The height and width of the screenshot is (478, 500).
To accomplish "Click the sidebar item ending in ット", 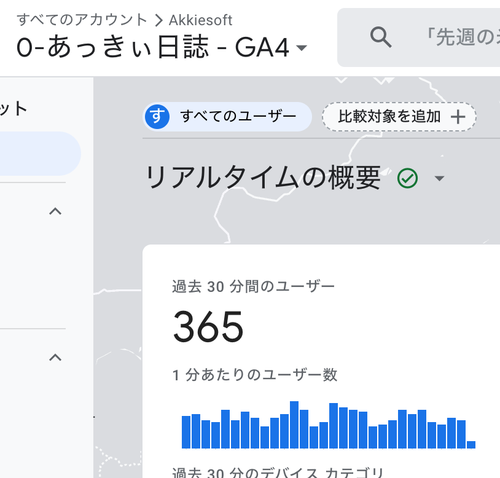I will click(13, 109).
